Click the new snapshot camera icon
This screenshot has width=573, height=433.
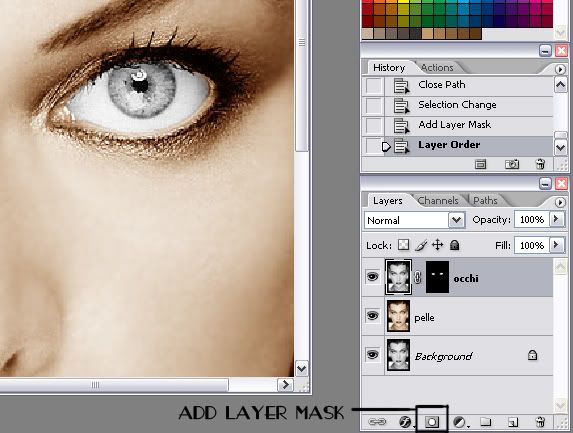512,164
